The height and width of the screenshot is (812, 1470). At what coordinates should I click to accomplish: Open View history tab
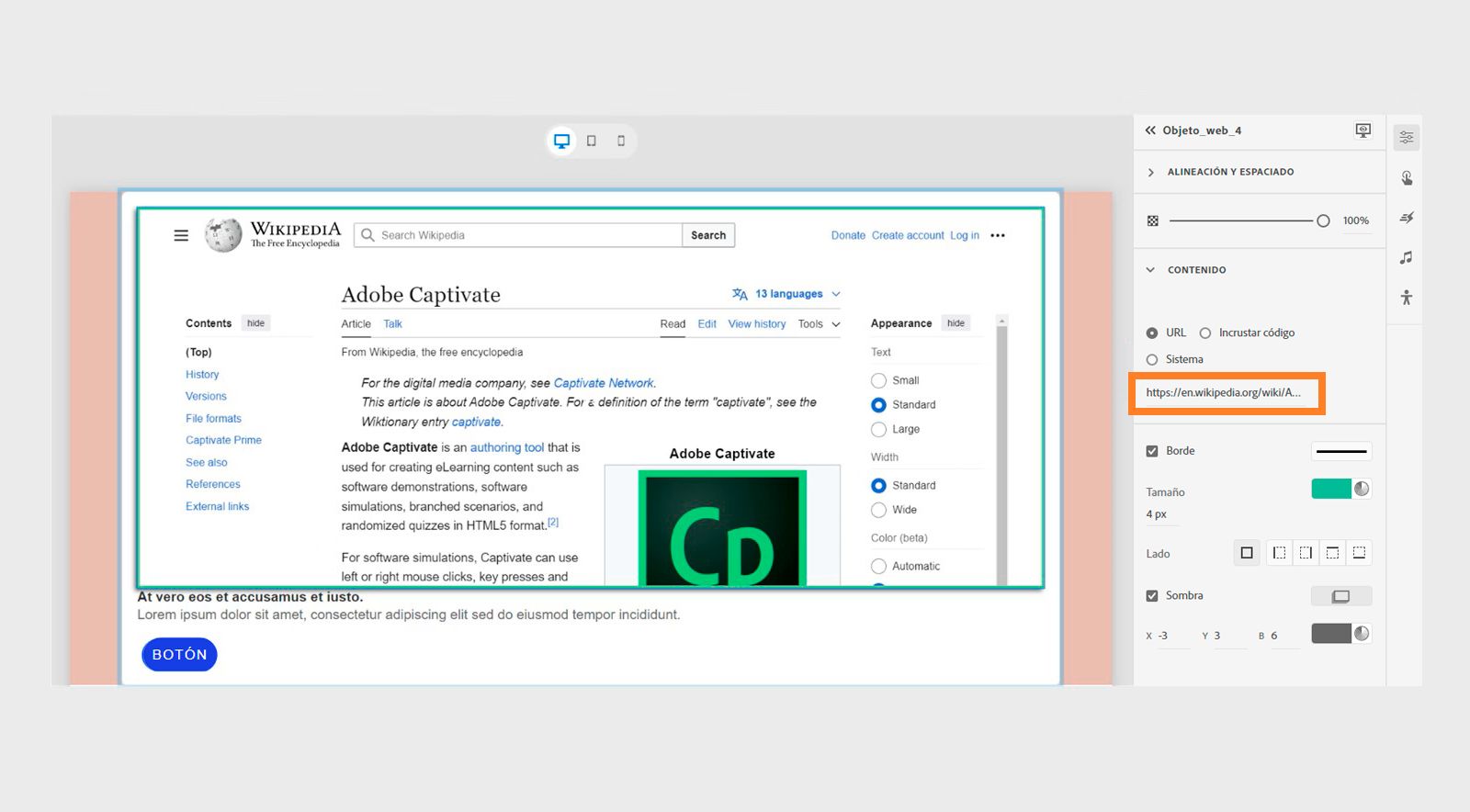pos(757,324)
